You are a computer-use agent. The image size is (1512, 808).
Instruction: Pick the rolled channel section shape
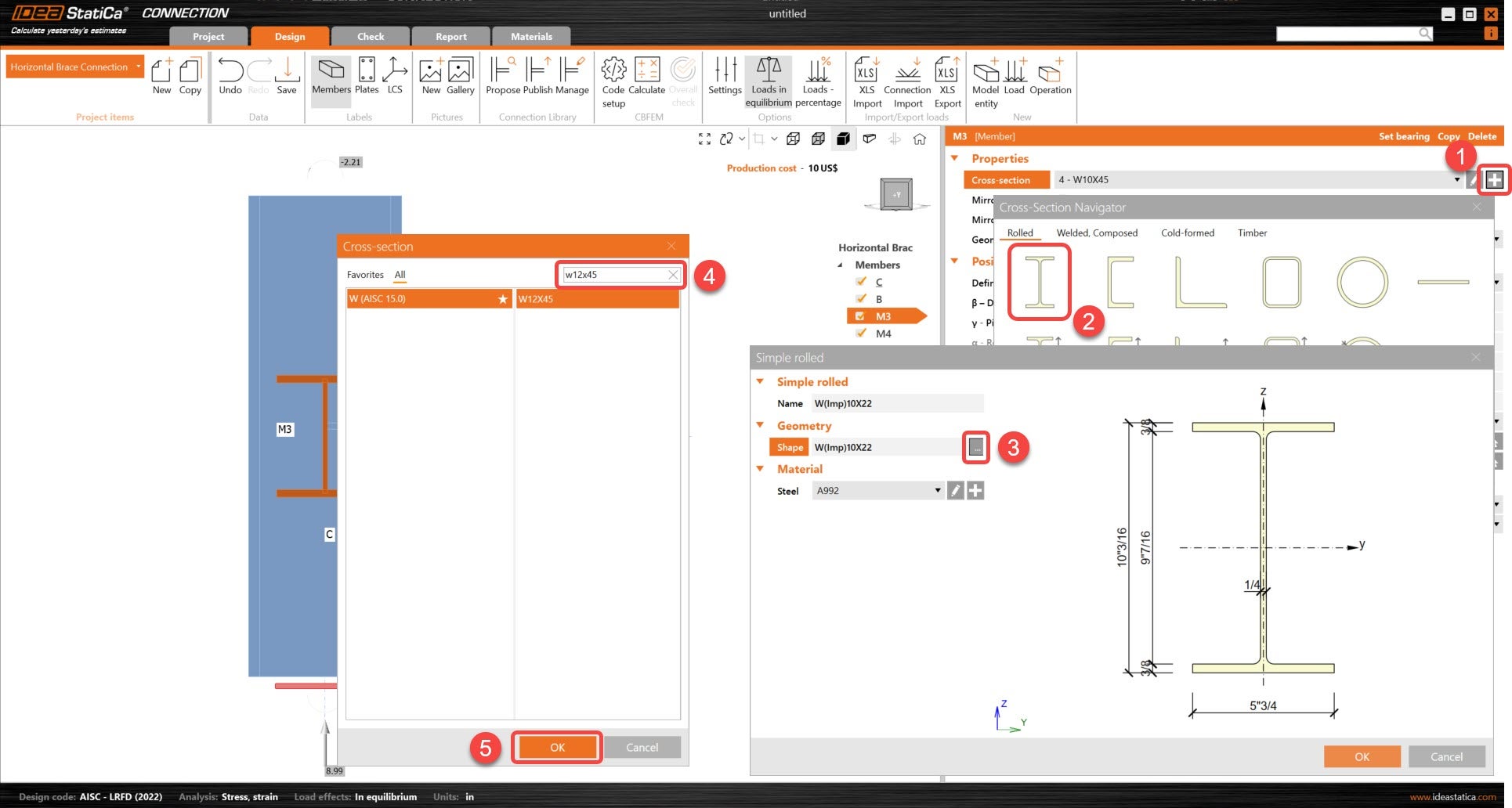click(1120, 282)
